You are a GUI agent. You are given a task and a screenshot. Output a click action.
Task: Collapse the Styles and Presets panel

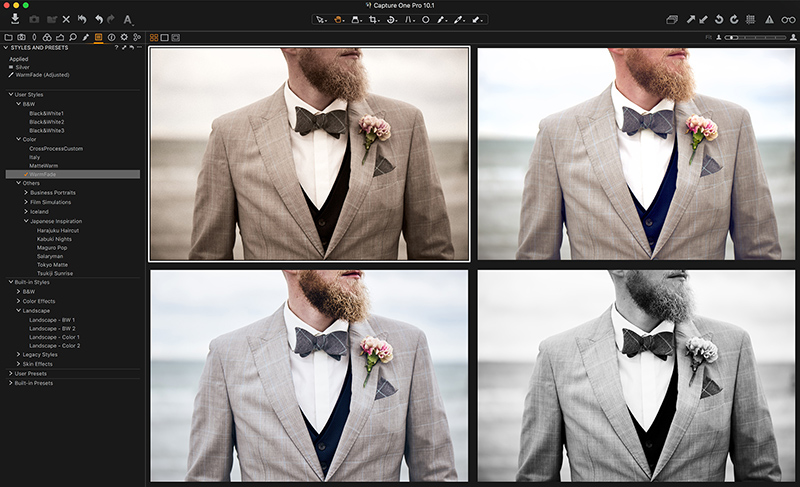point(6,47)
